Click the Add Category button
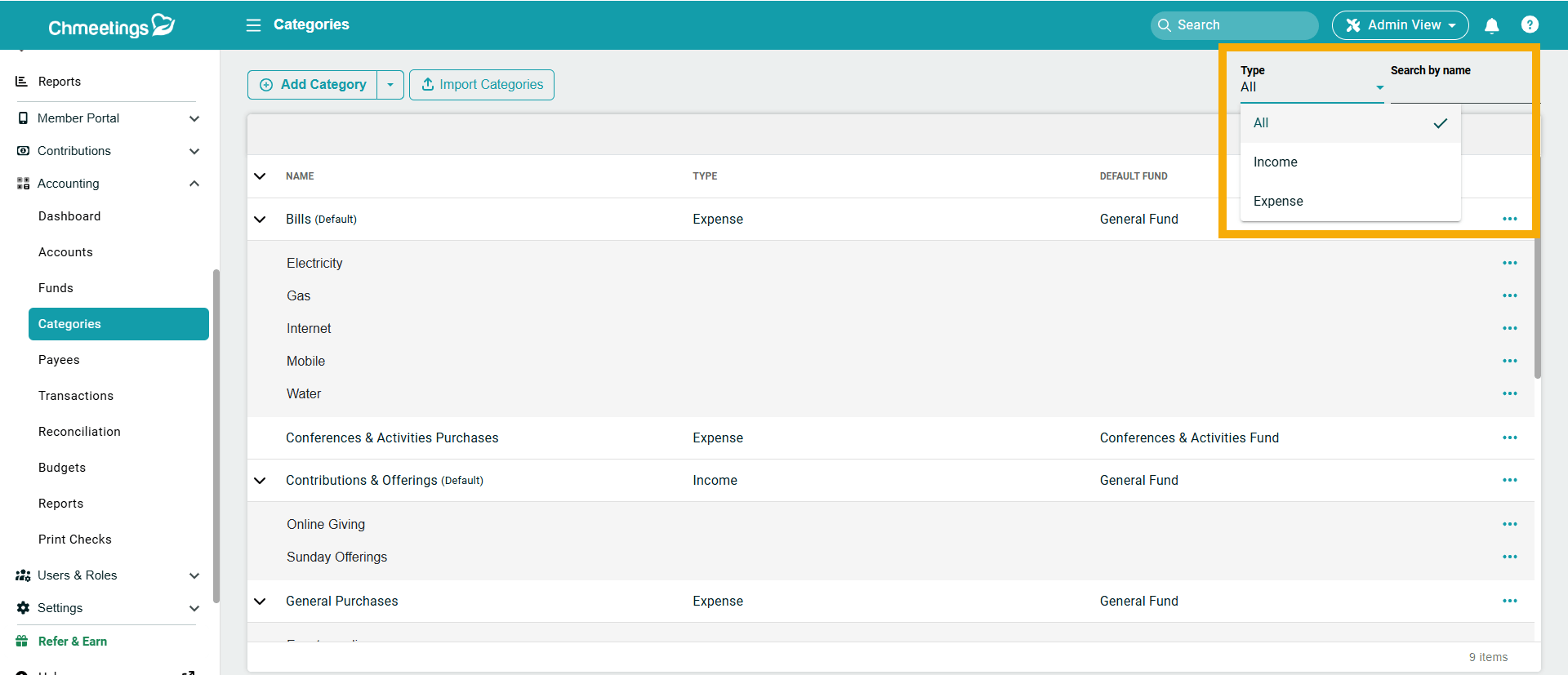The height and width of the screenshot is (675, 1568). click(313, 85)
